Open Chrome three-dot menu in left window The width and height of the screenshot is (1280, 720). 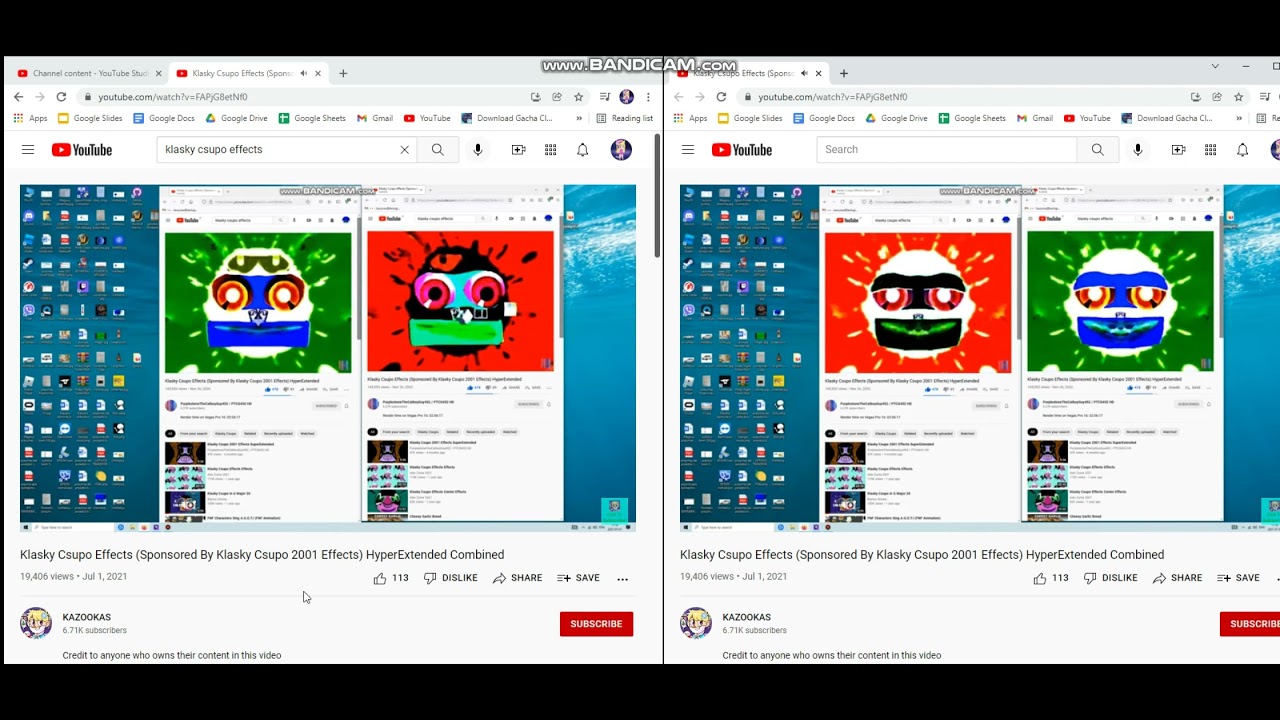click(648, 97)
